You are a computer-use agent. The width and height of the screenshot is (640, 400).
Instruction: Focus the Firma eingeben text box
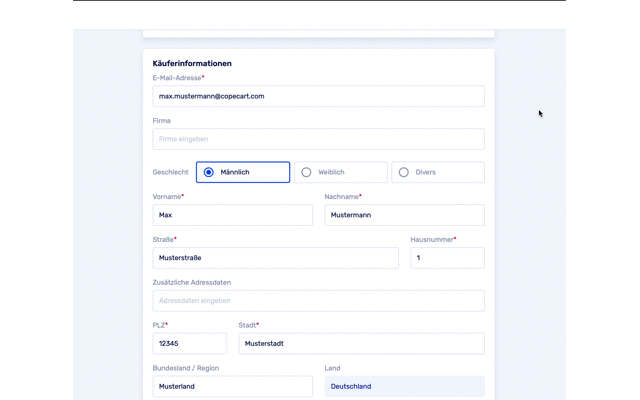(x=318, y=139)
